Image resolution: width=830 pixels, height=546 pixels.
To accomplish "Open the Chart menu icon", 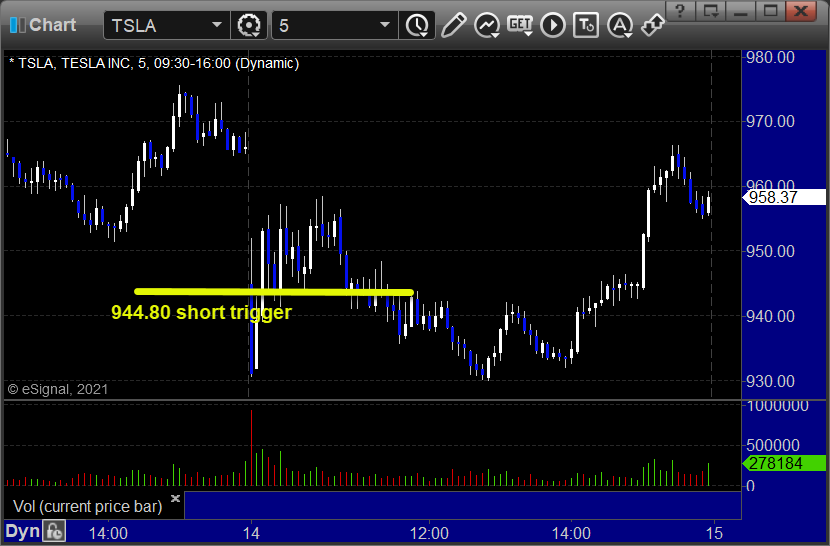I will click(x=17, y=25).
